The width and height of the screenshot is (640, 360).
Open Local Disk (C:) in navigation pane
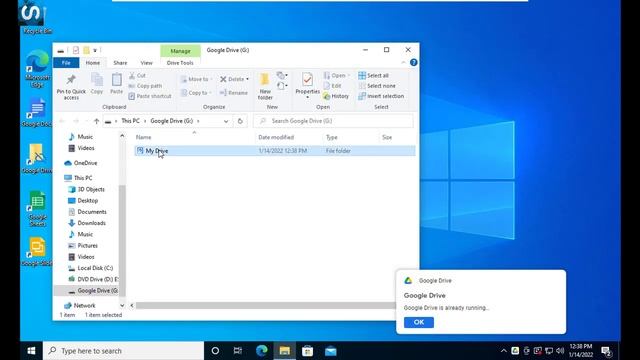pos(91,268)
